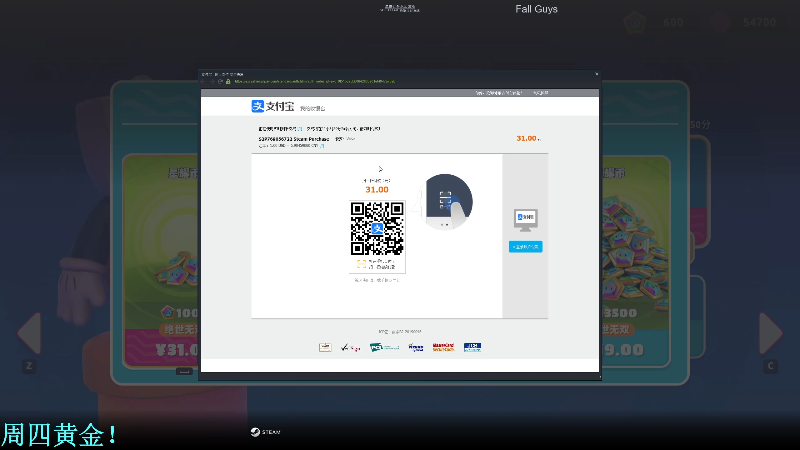
Task: Click the Verified by Visa badge
Action: 416,347
